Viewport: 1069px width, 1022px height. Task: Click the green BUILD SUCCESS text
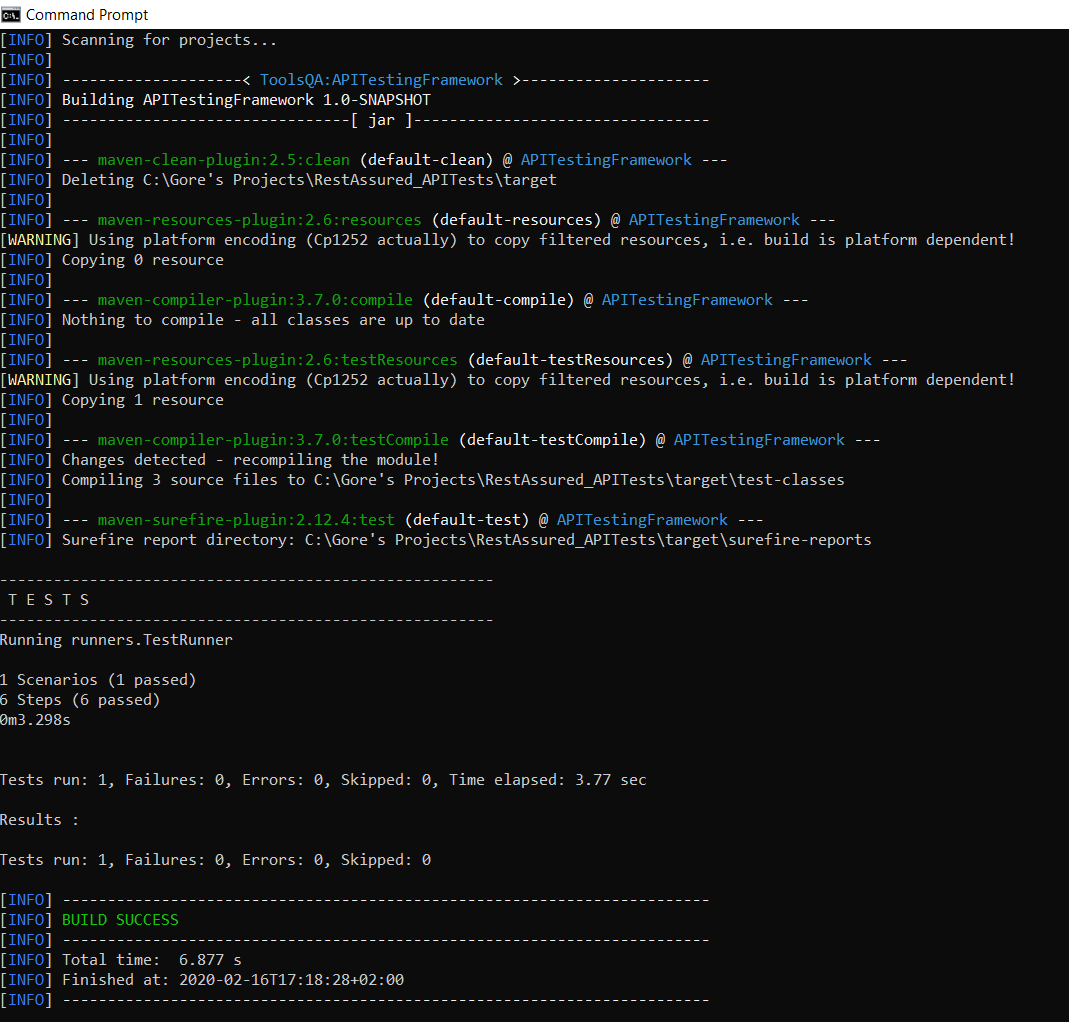(x=120, y=920)
